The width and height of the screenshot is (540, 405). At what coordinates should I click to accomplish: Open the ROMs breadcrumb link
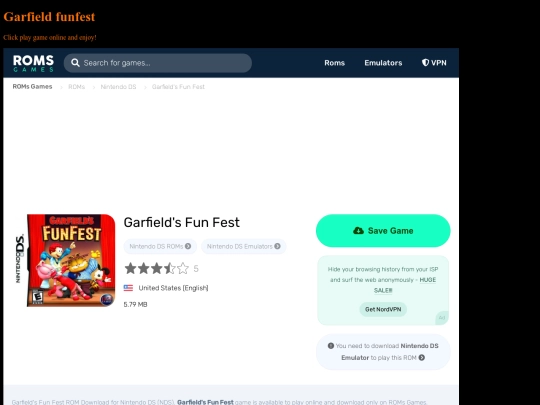[x=76, y=87]
